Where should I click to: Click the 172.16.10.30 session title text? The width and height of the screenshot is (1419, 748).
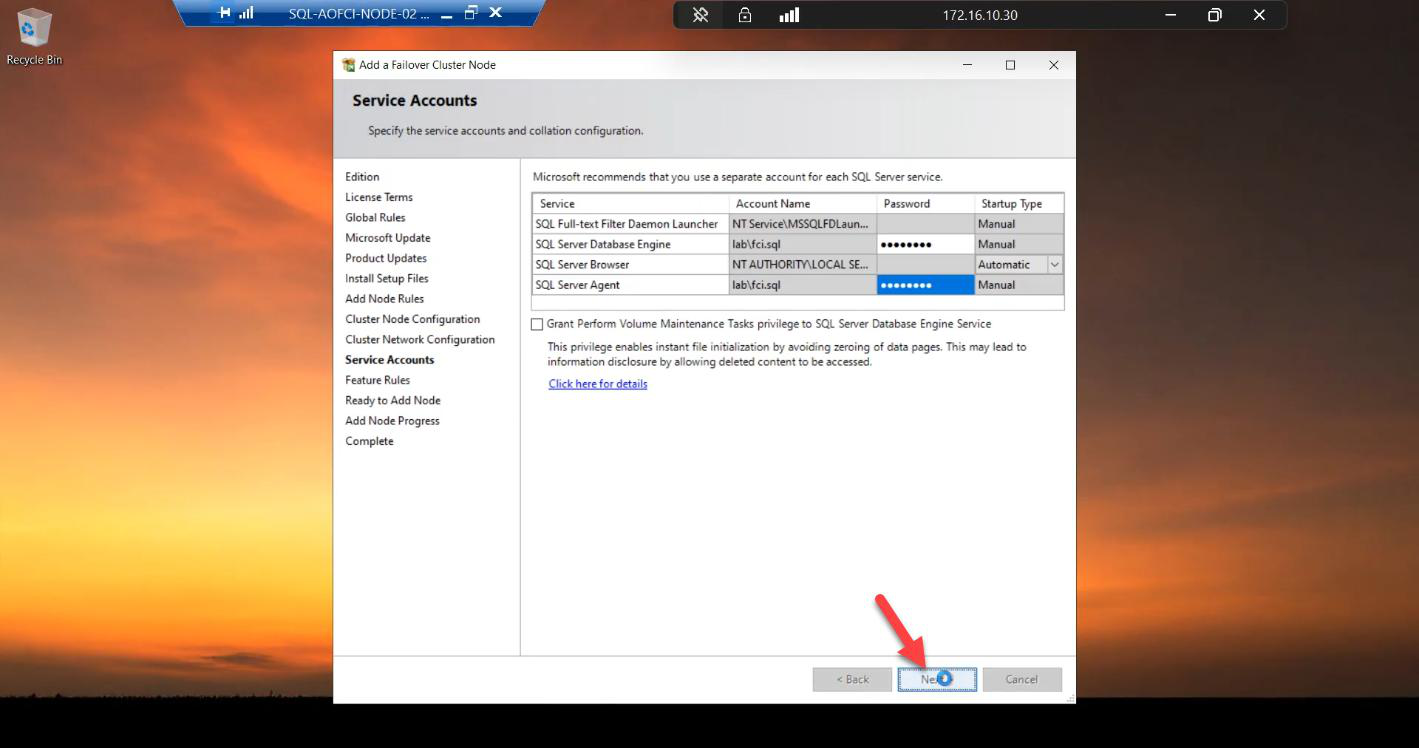(980, 15)
